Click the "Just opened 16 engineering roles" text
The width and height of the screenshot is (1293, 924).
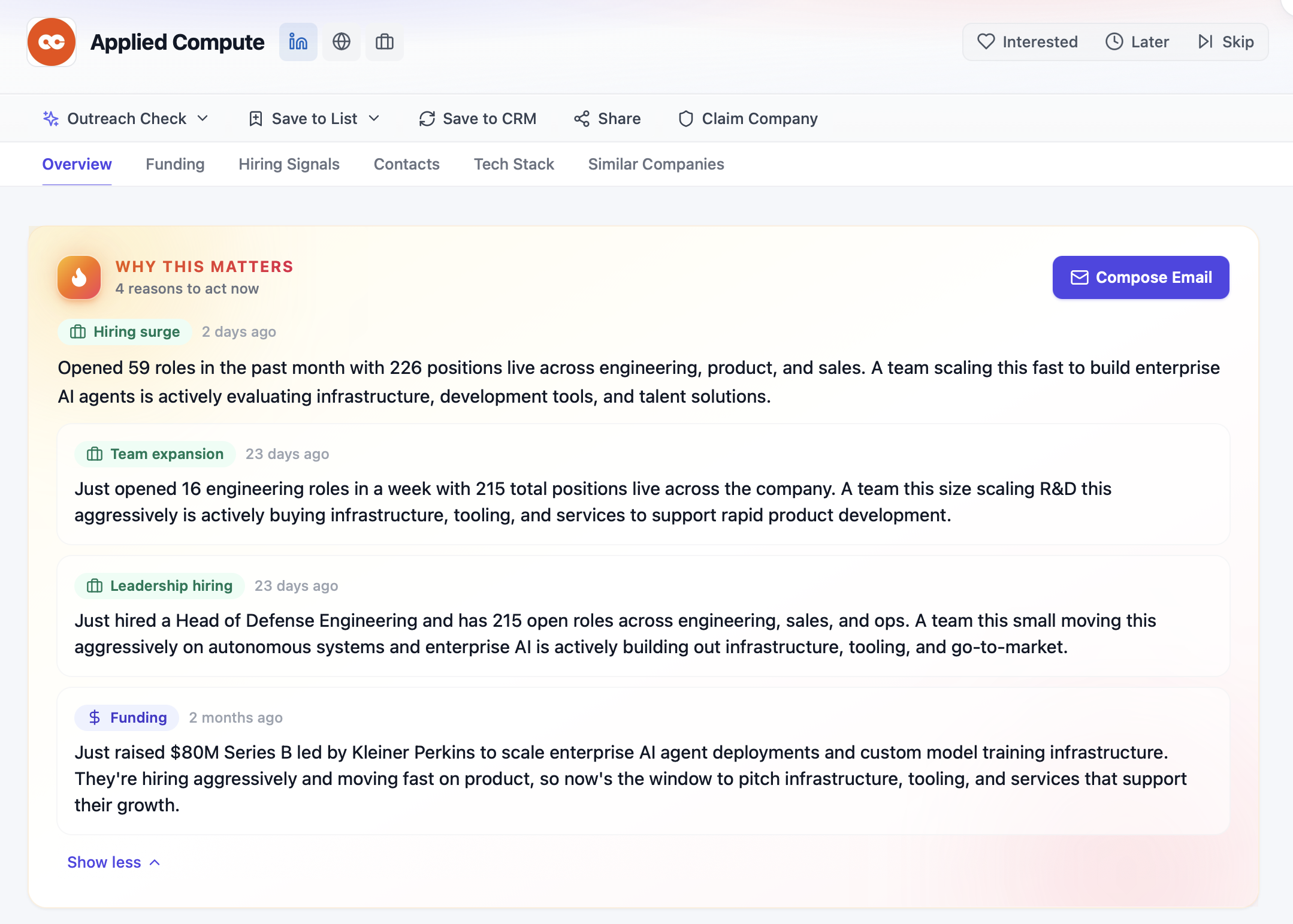[x=593, y=502]
